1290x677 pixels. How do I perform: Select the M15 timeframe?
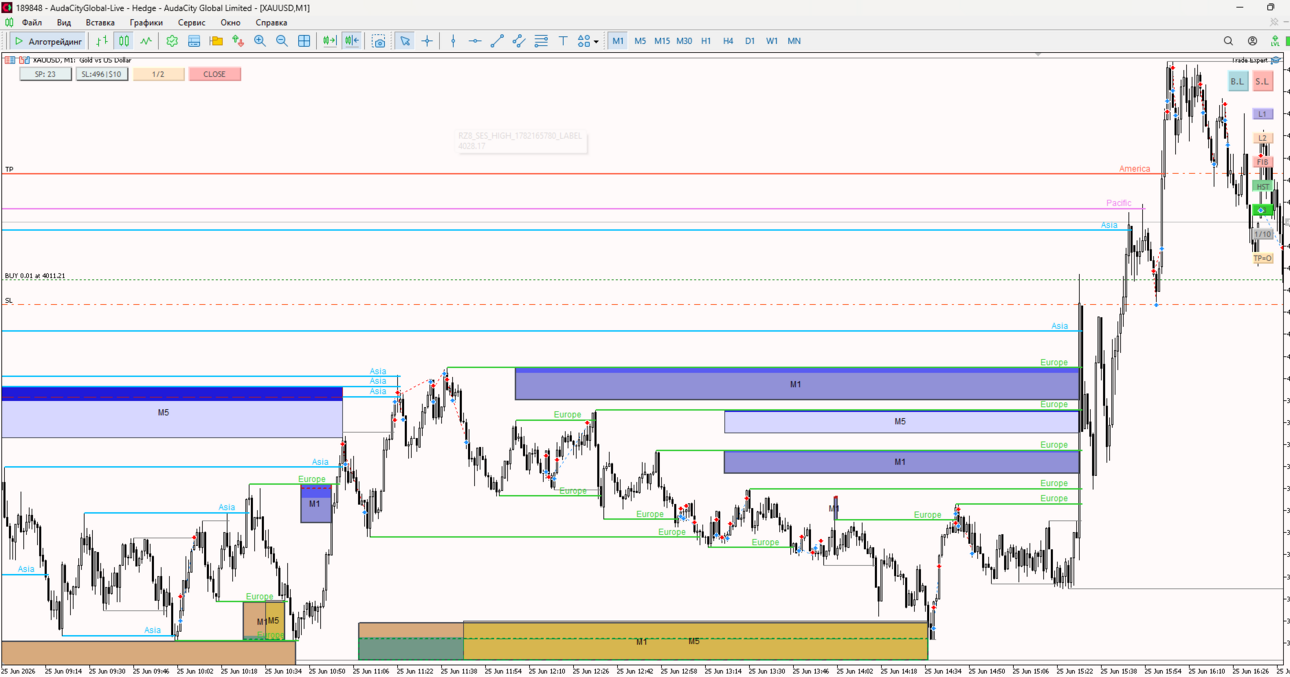[x=662, y=41]
